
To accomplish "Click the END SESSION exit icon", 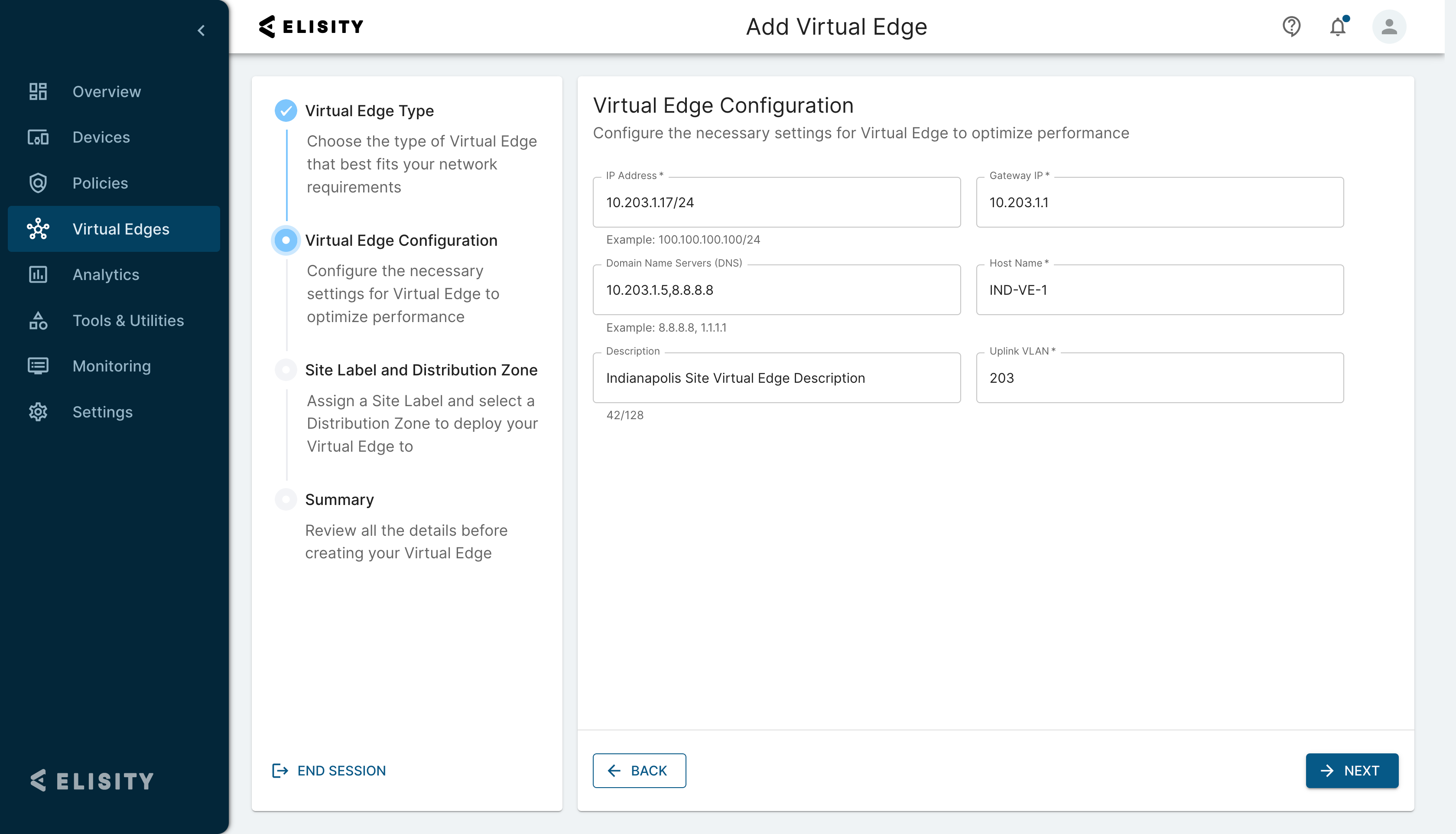I will (x=280, y=771).
